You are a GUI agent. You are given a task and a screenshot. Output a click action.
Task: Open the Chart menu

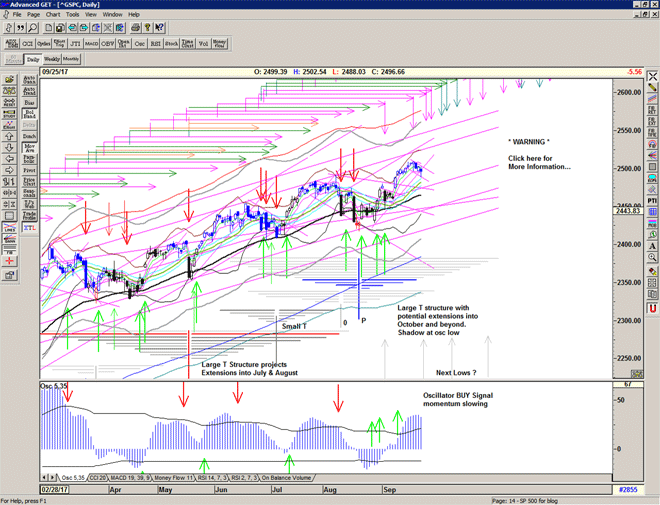(53, 15)
